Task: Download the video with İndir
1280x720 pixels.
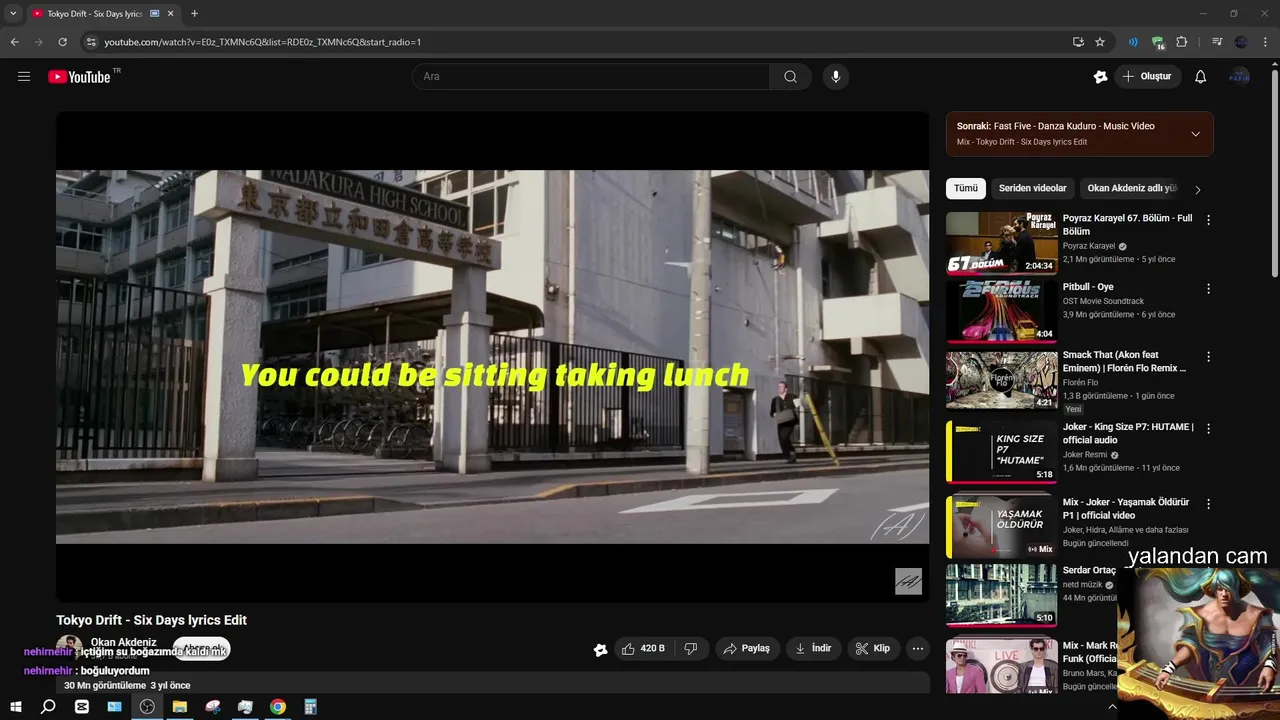Action: point(813,649)
